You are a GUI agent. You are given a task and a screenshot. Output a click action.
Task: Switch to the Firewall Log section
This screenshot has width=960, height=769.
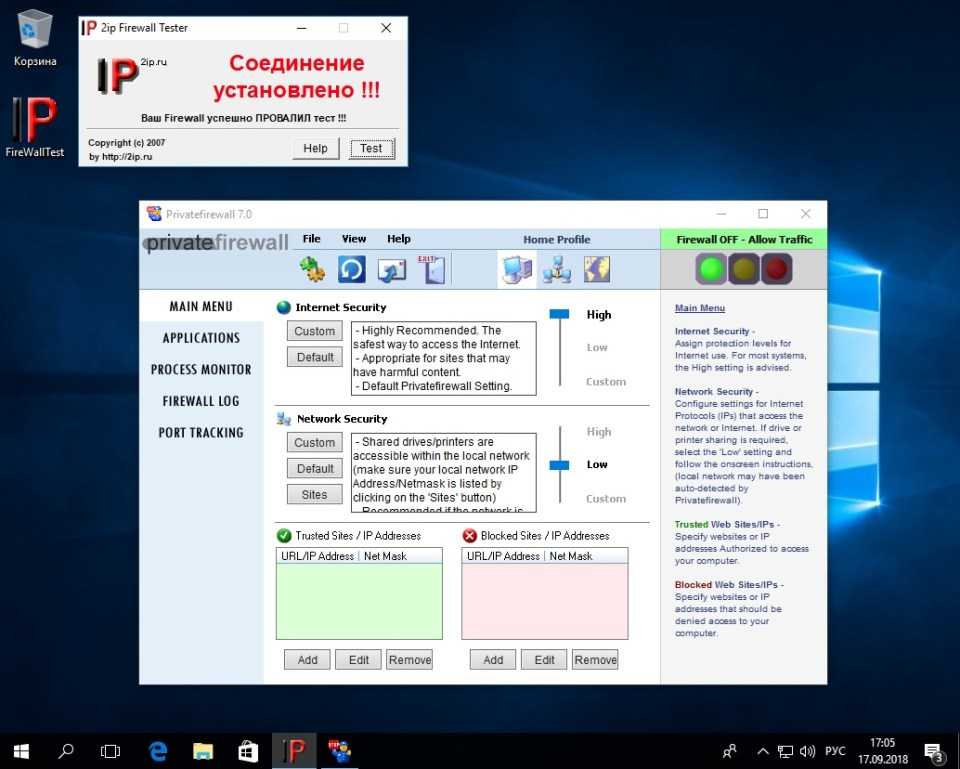pos(201,401)
